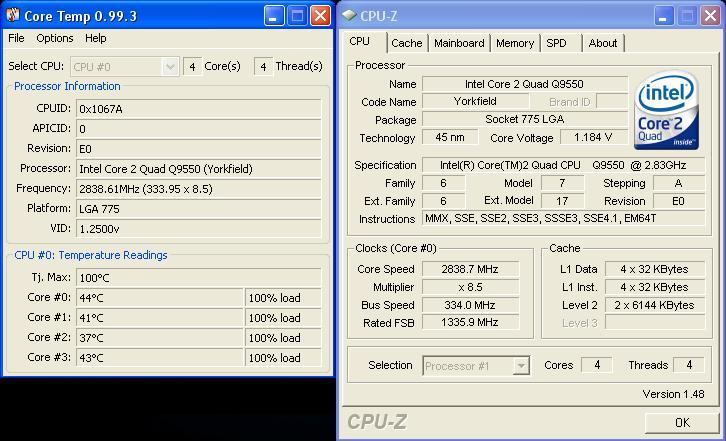Click Core #3 temperature value 43°C
Image resolution: width=726 pixels, height=441 pixels.
coord(160,358)
